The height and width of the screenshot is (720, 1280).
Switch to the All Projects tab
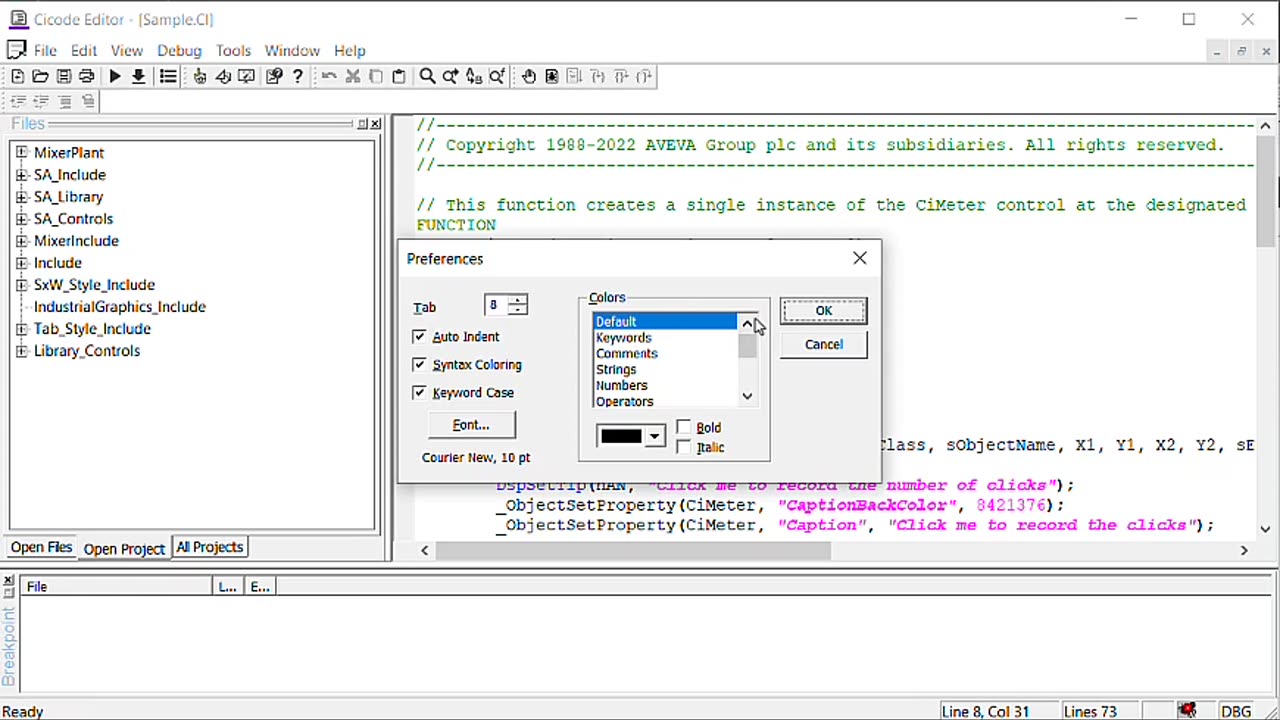pos(210,547)
